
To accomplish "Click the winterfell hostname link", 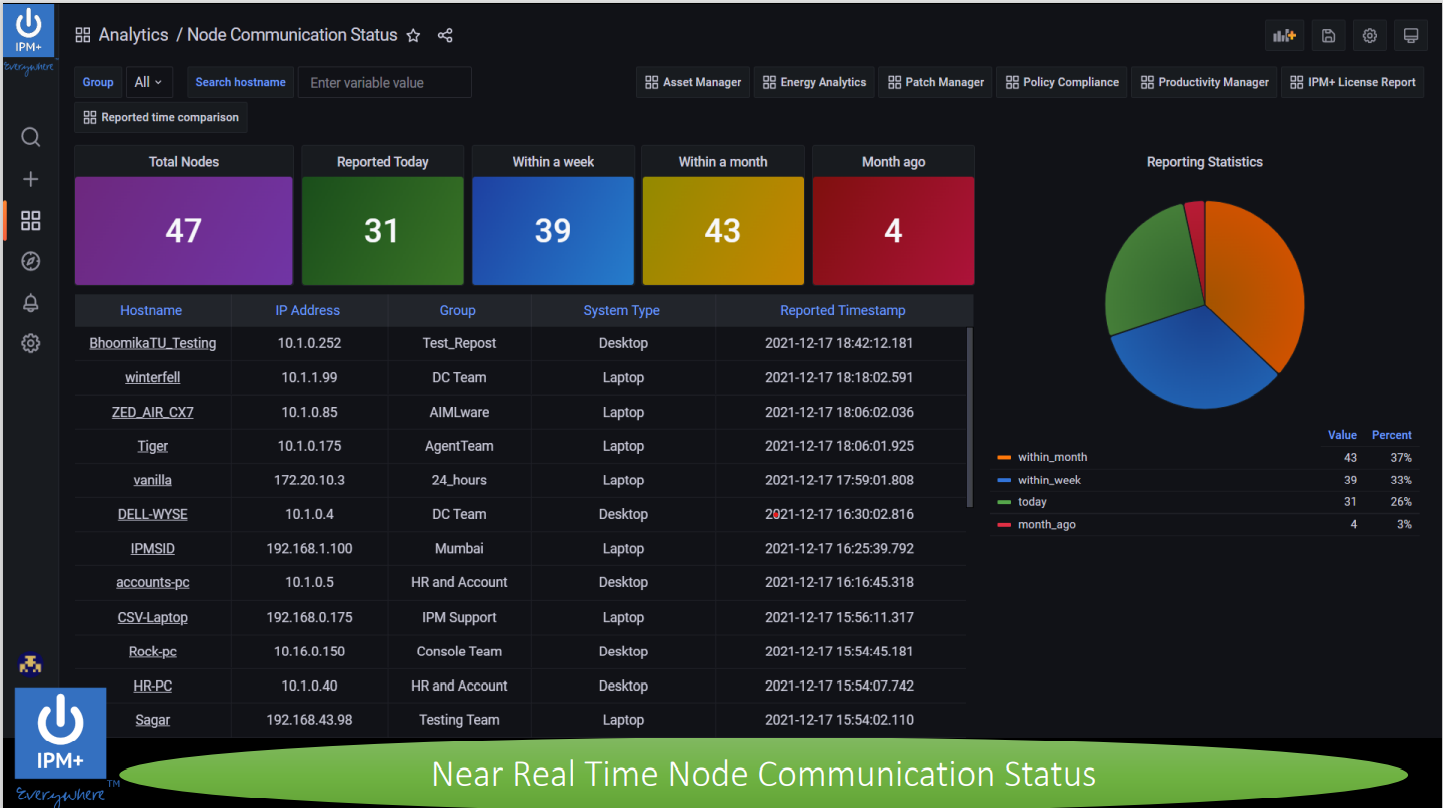I will 152,378.
